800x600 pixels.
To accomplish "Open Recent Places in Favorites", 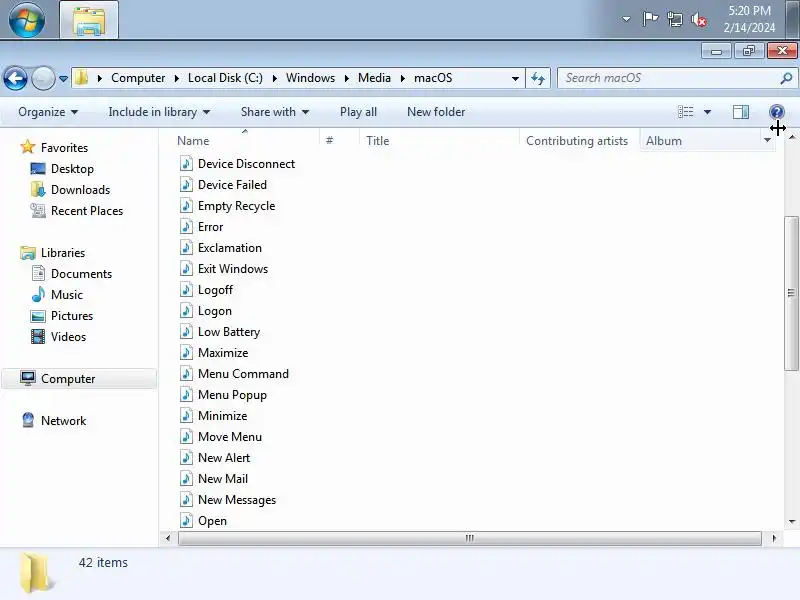I will (87, 211).
